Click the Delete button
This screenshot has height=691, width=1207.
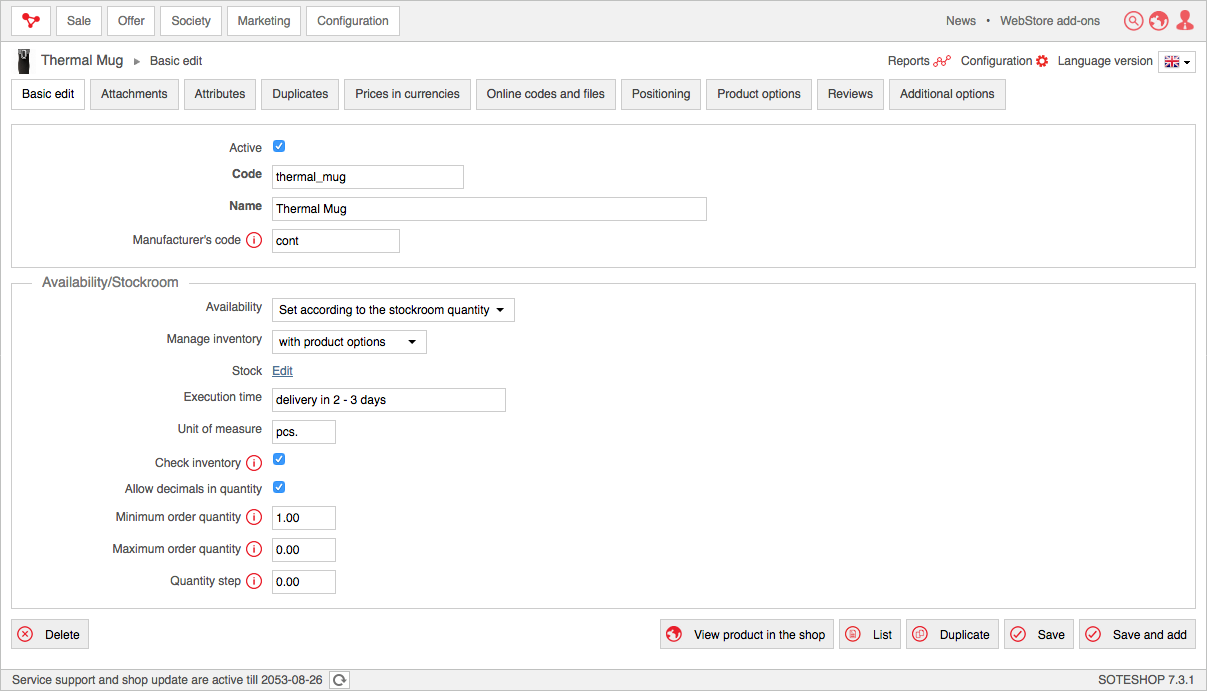click(x=50, y=634)
